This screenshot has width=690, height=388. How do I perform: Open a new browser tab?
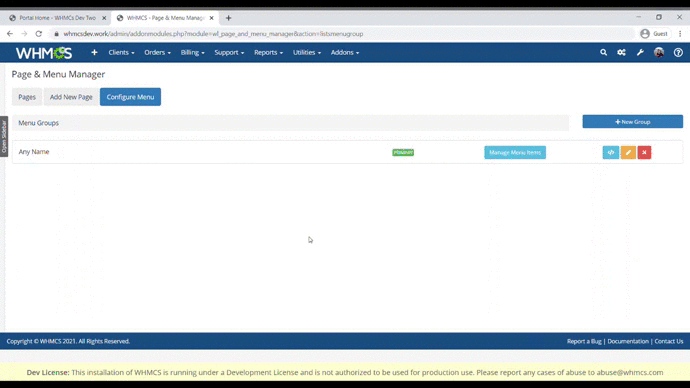[228, 18]
